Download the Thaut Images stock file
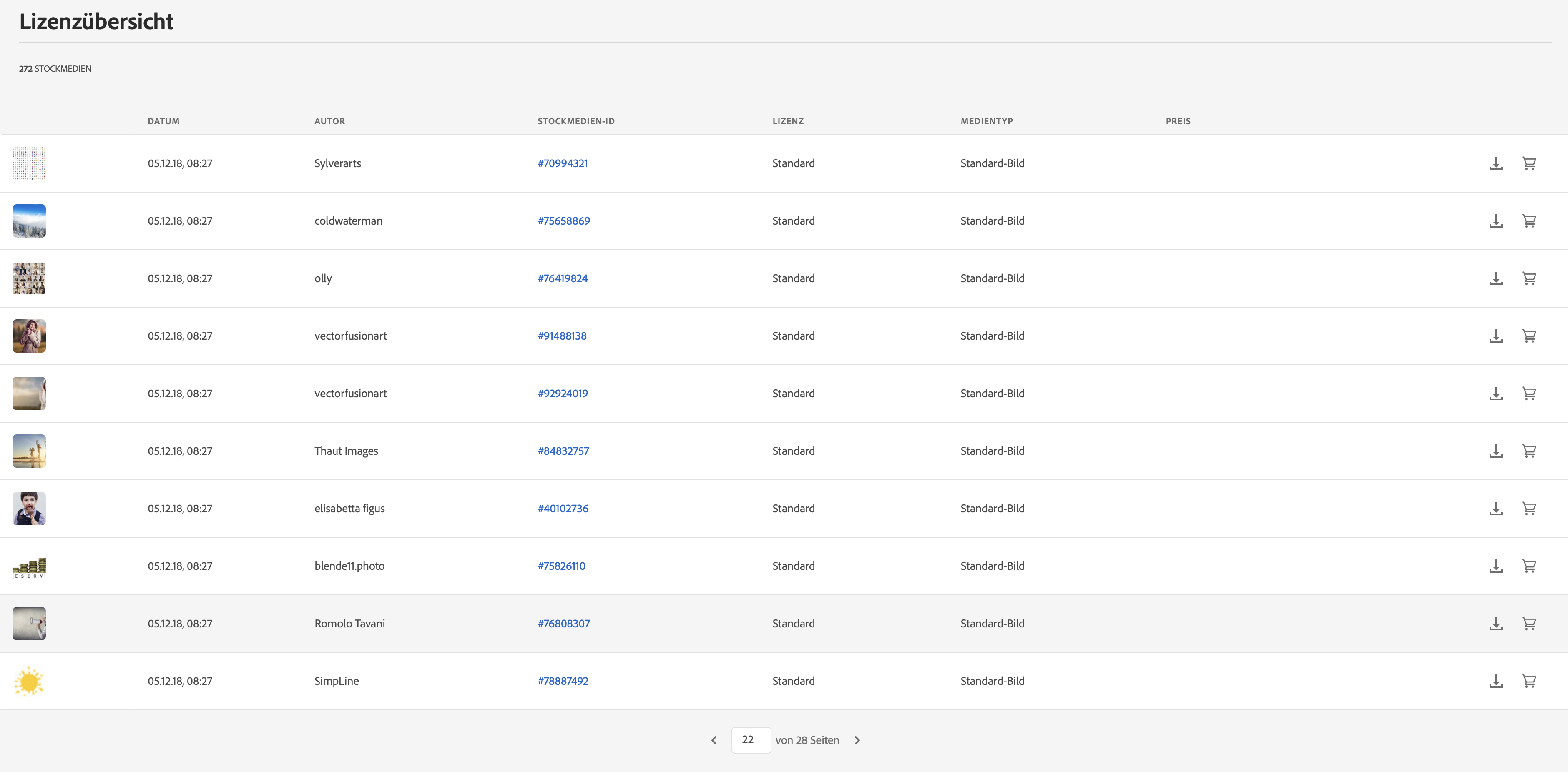This screenshot has width=1568, height=772. pos(1495,451)
